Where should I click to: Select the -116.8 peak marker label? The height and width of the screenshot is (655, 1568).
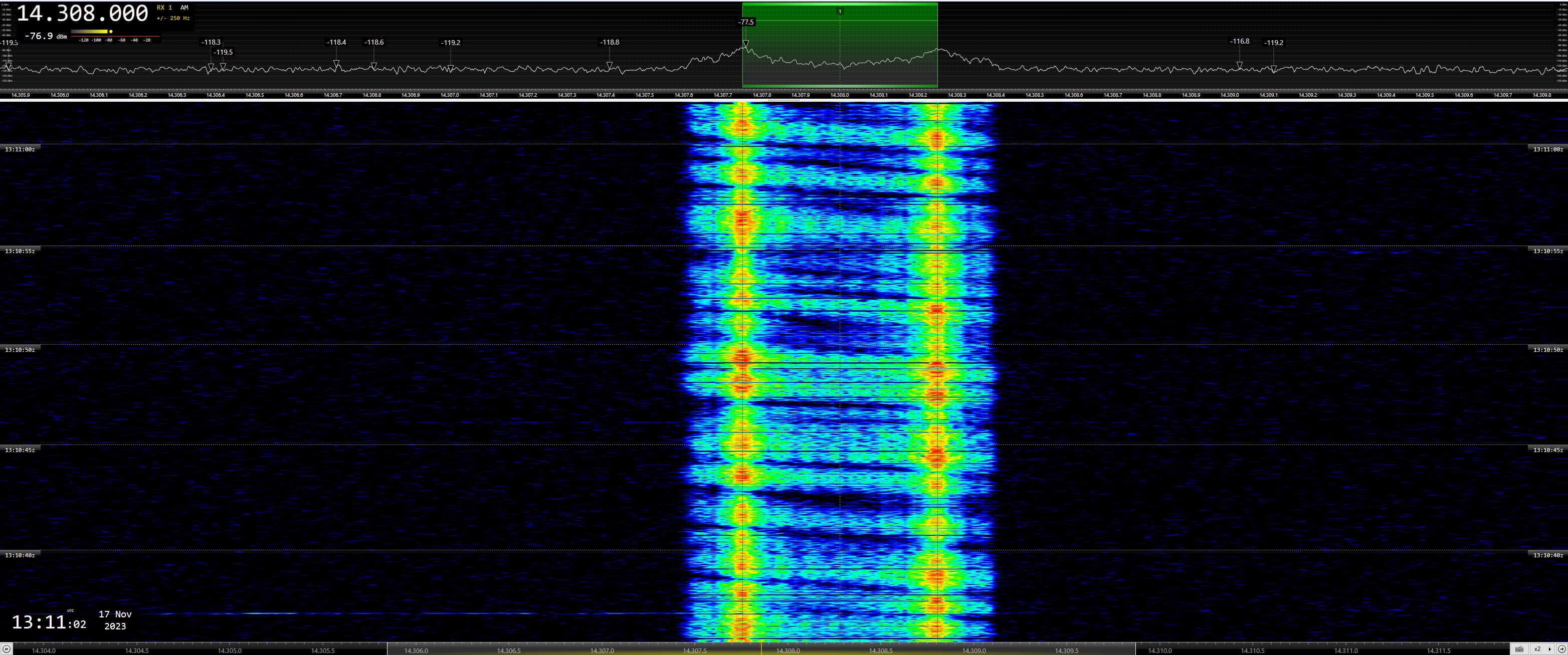1239,42
